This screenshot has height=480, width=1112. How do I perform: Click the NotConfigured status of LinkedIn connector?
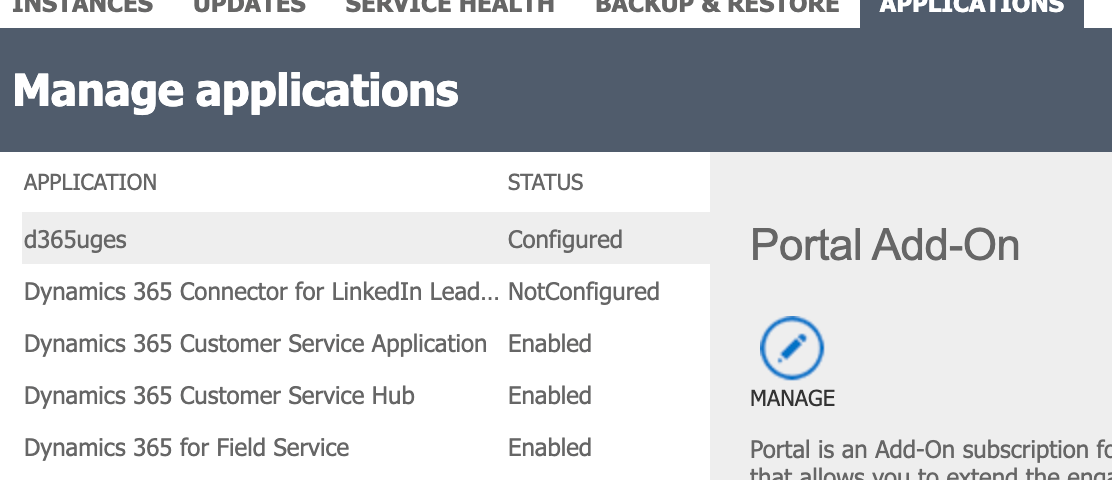[583, 292]
